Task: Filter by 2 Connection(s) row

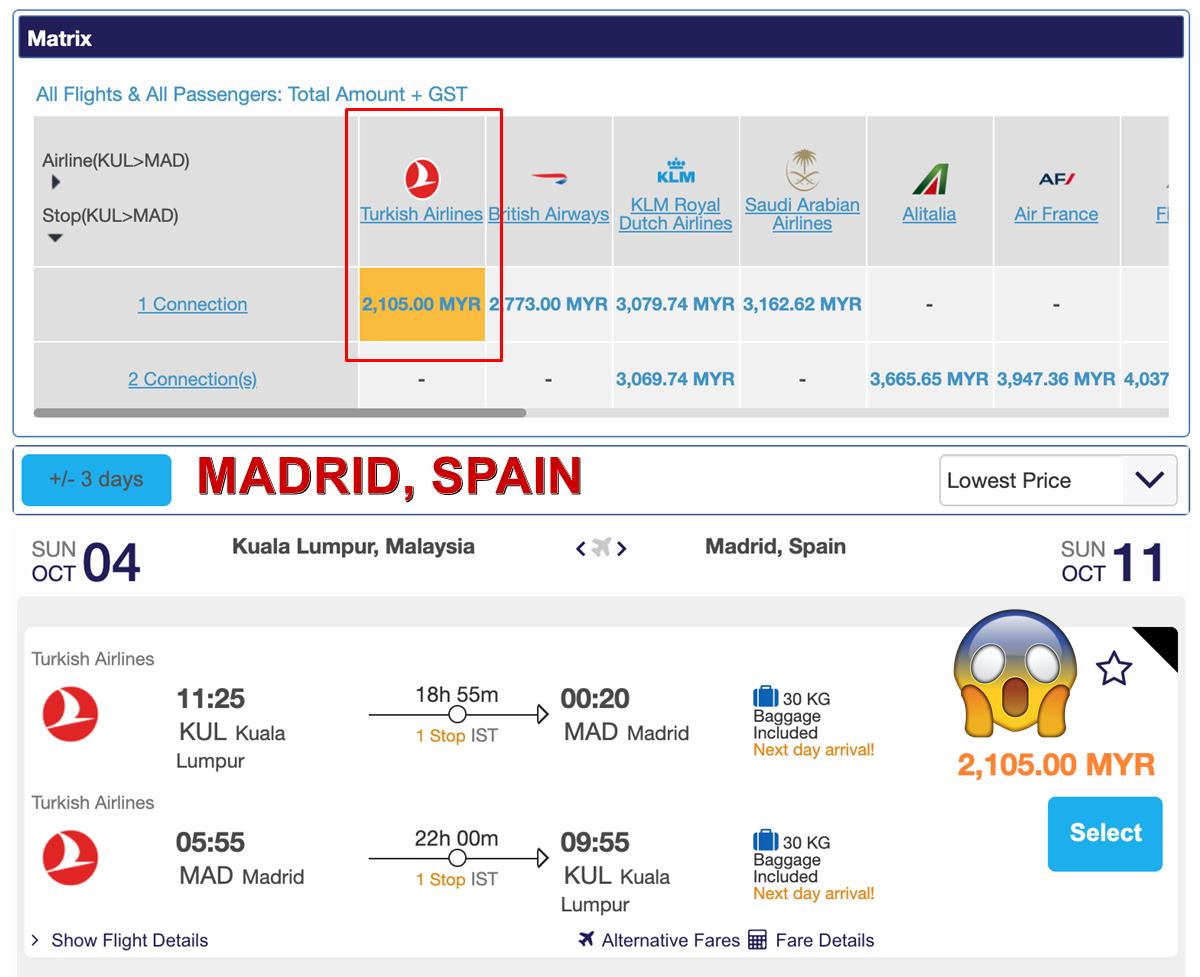Action: (193, 379)
